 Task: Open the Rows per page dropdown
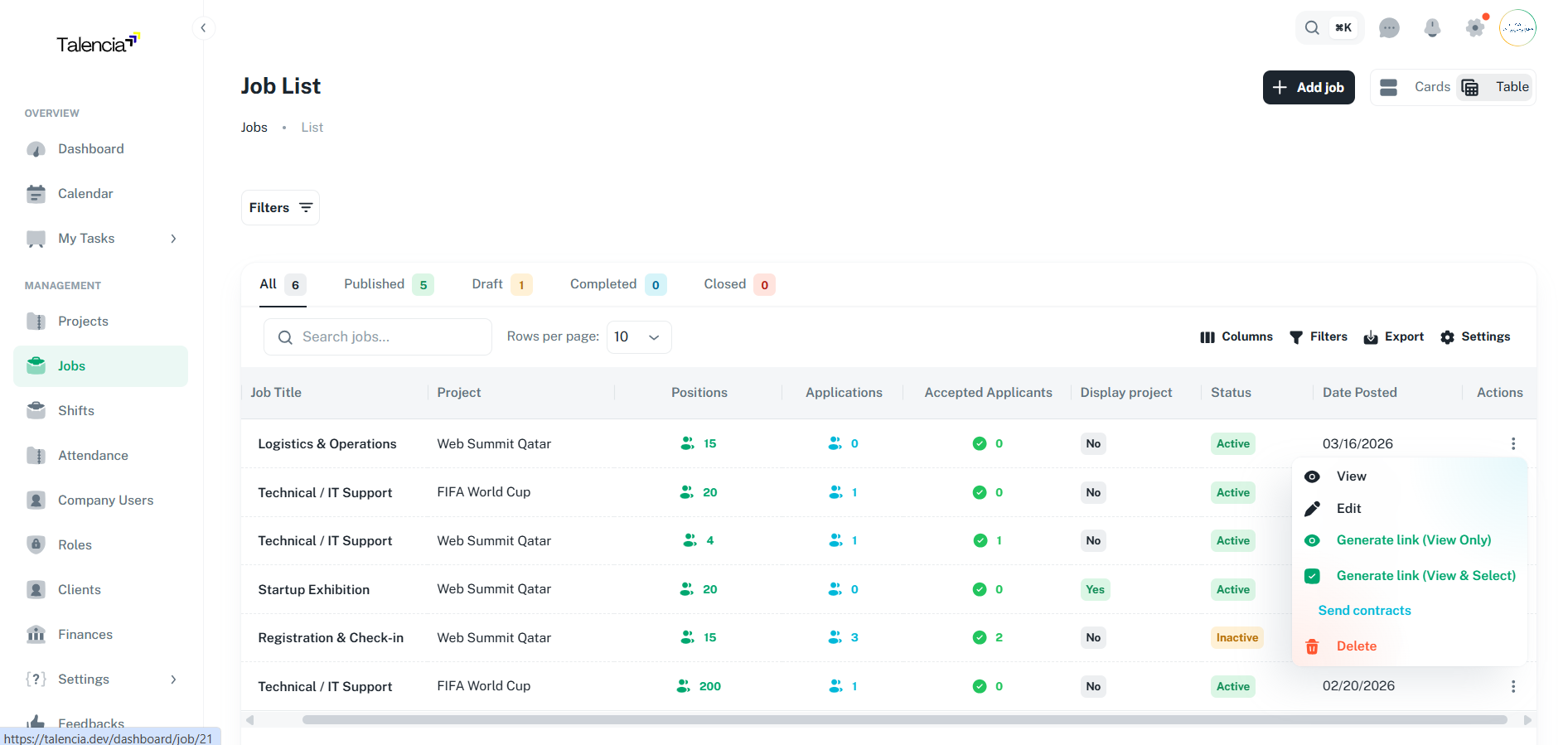coord(639,337)
